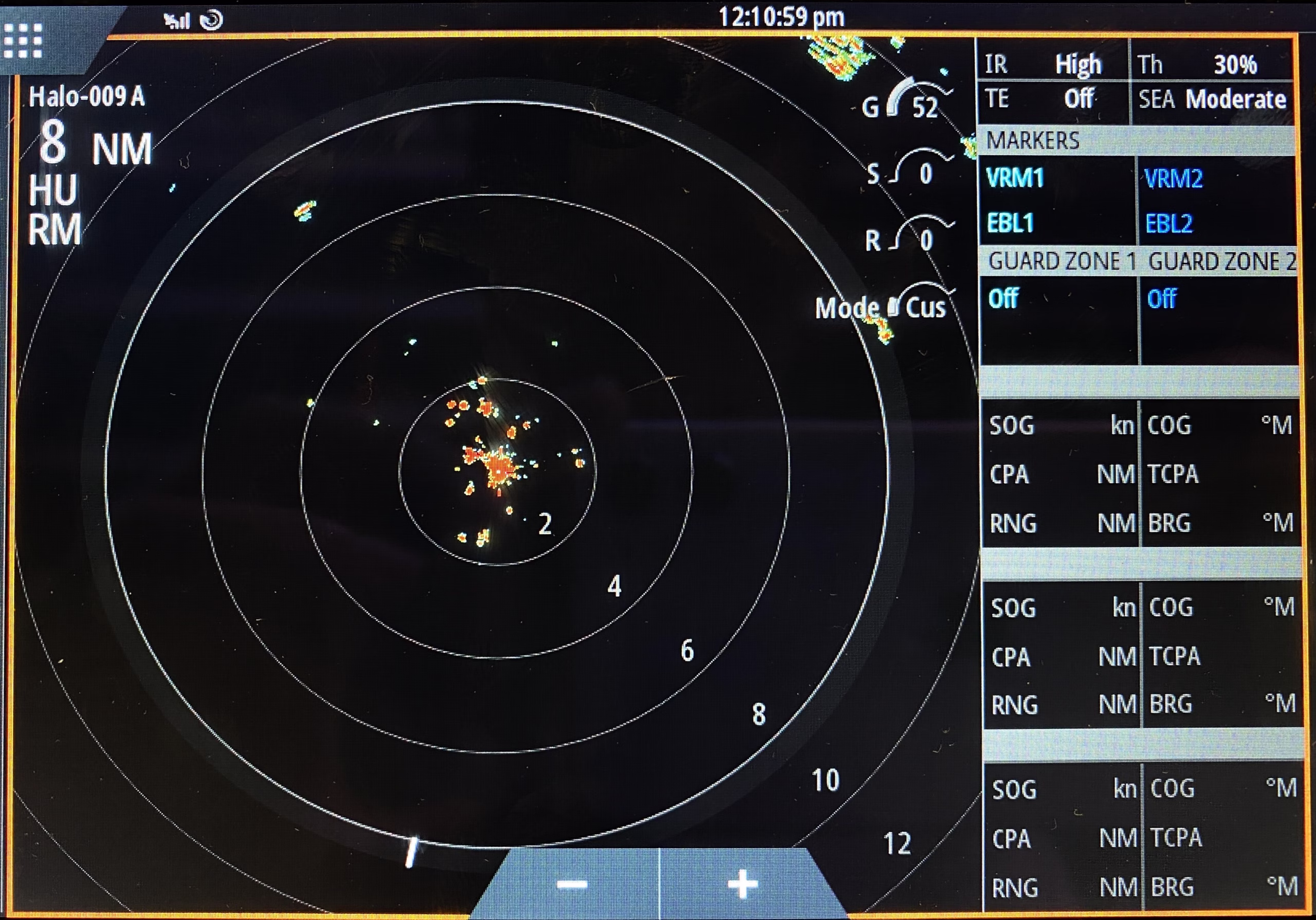1316x920 pixels.
Task: Toggle the EBL1 bearing line
Action: click(1010, 223)
